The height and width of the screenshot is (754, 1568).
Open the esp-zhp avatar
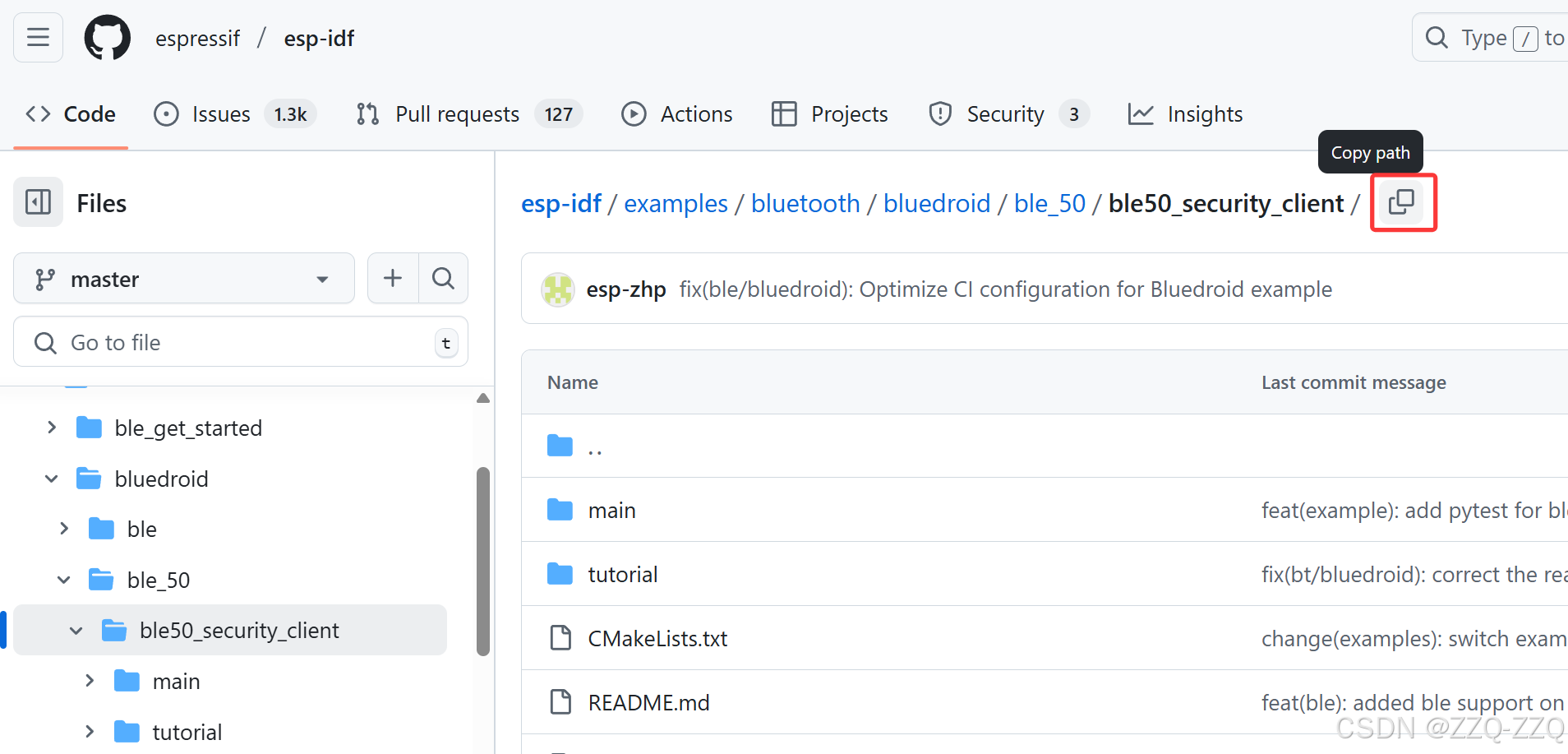[558, 289]
